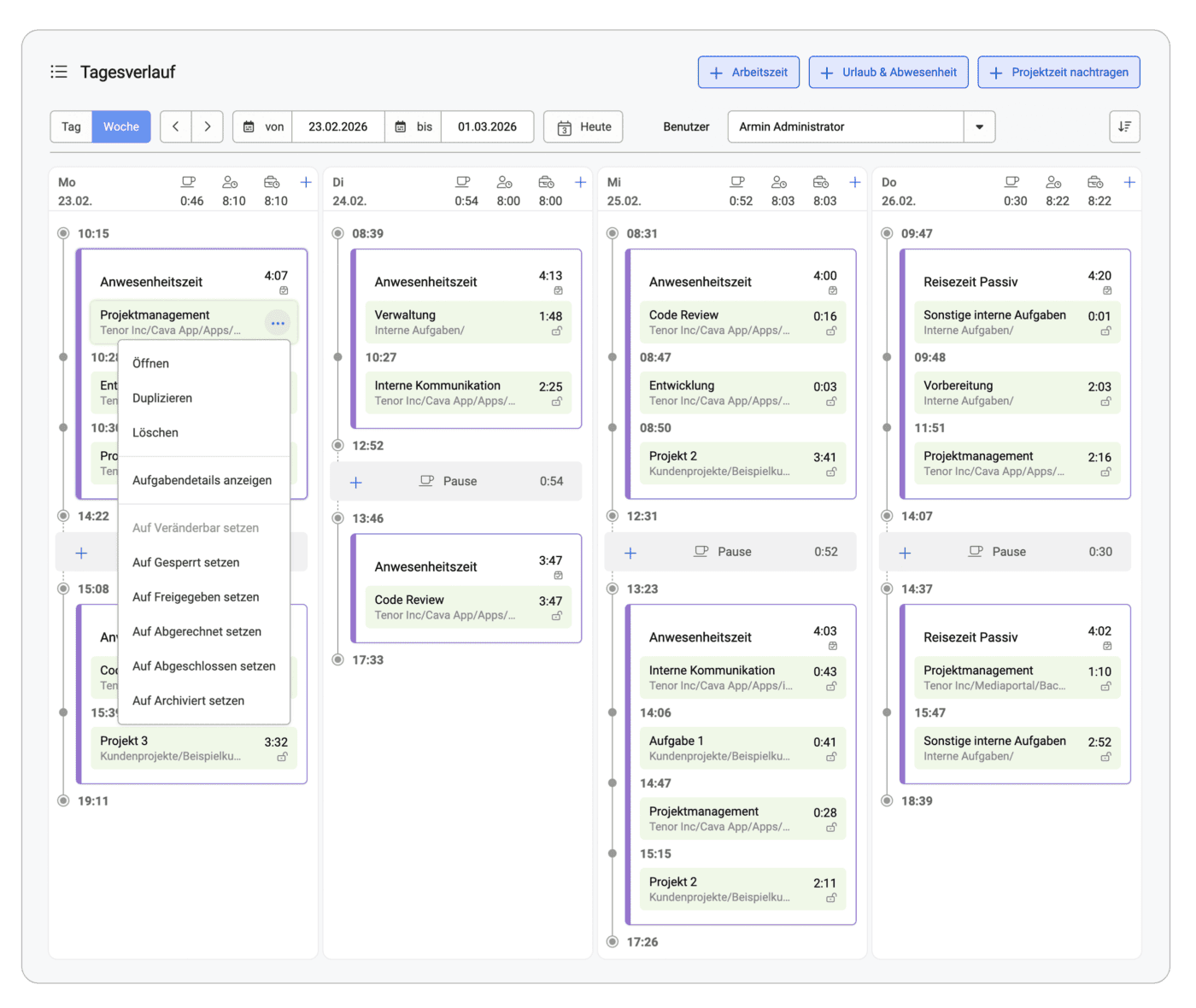Click plus icon in Thursday column header
The height and width of the screenshot is (1008, 1196).
coord(1129,182)
